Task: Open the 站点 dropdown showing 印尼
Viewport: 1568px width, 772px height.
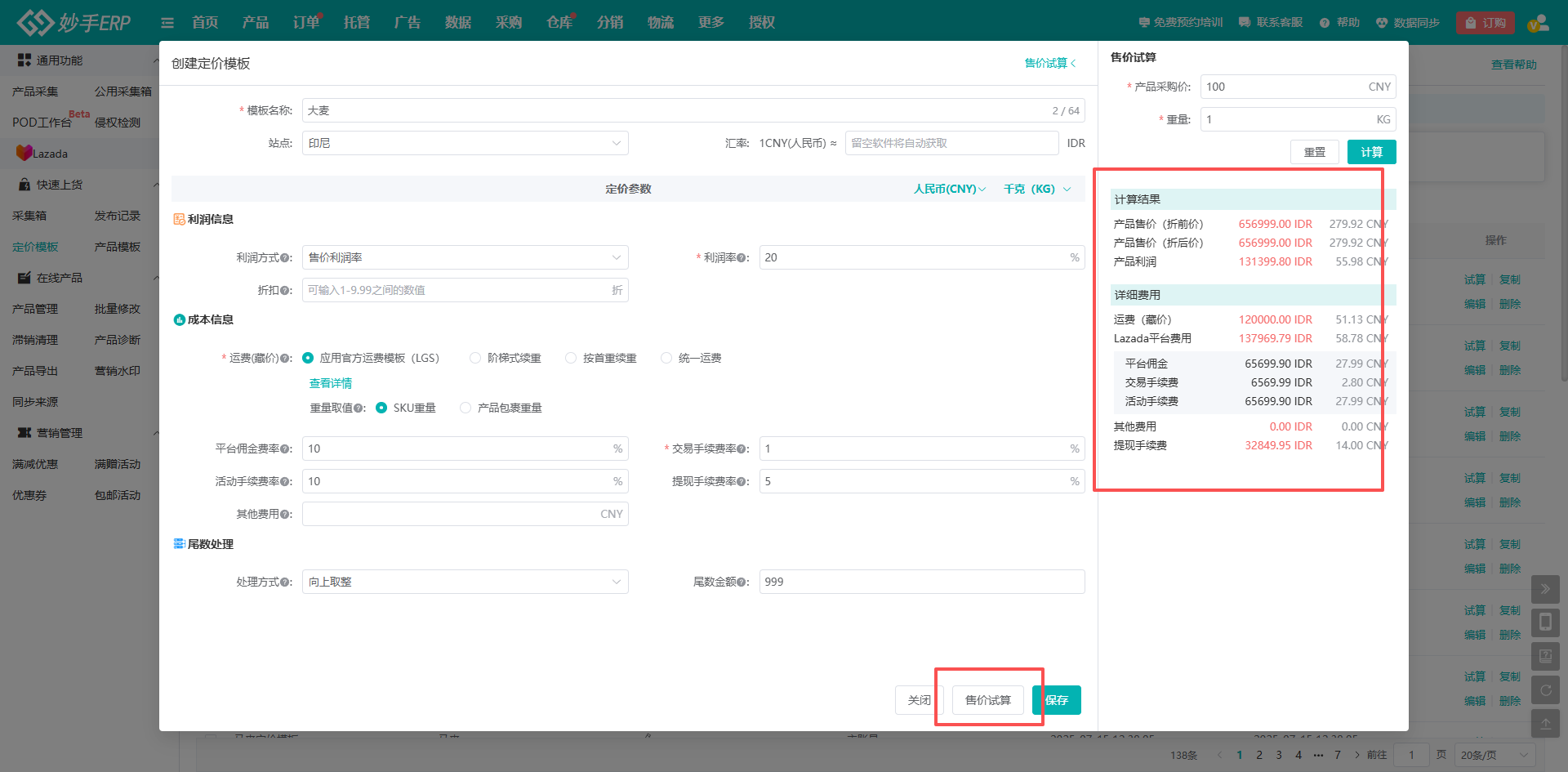Action: point(465,143)
